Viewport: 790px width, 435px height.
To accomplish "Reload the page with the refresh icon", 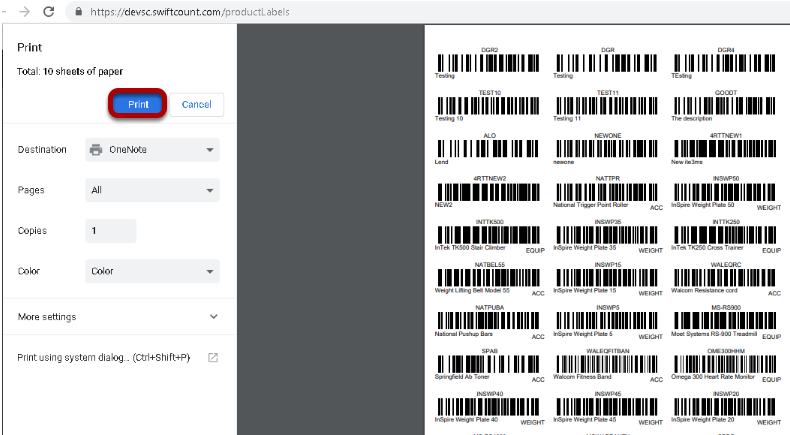I will point(48,12).
